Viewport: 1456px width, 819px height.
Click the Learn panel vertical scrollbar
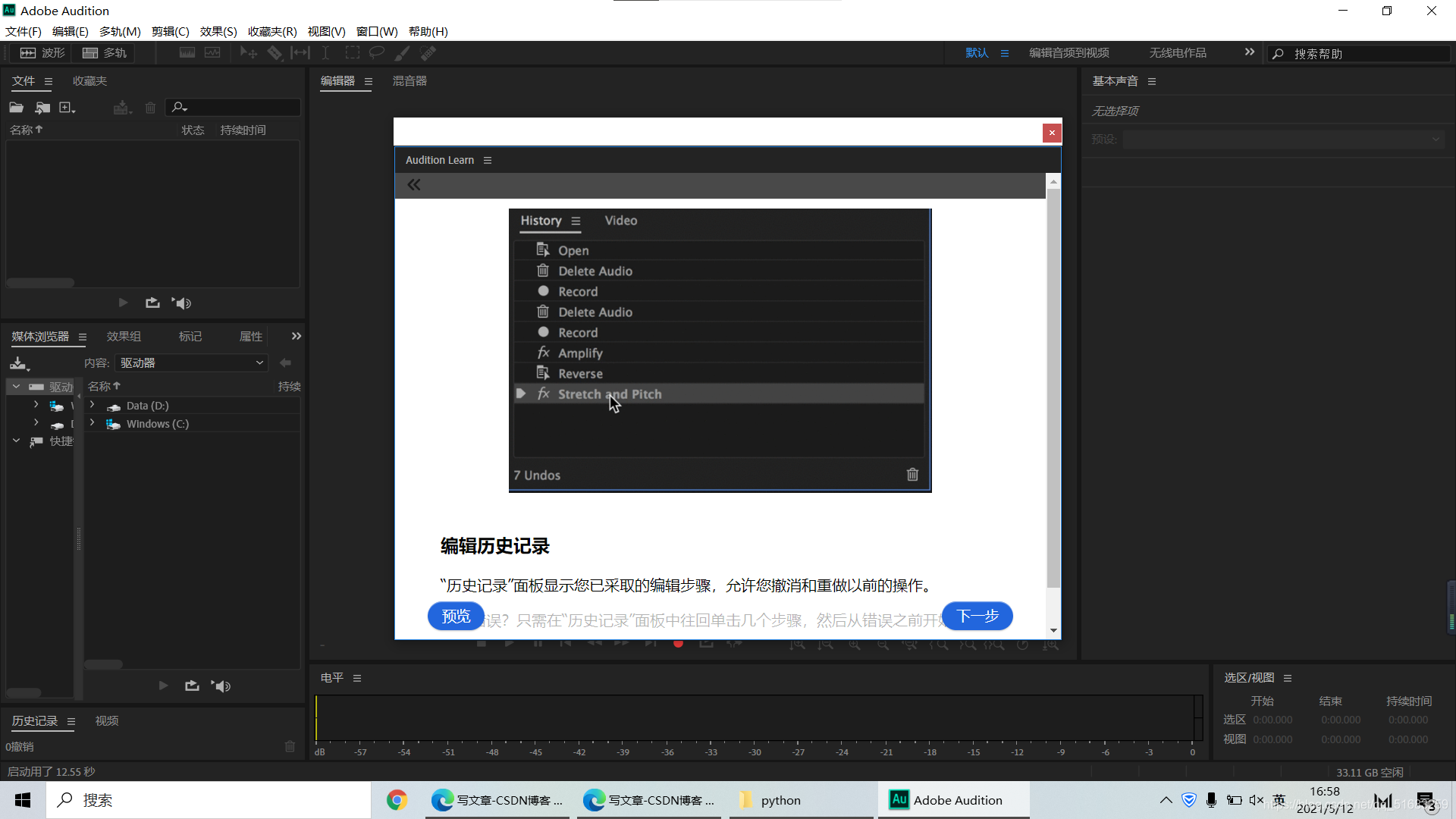1053,387
